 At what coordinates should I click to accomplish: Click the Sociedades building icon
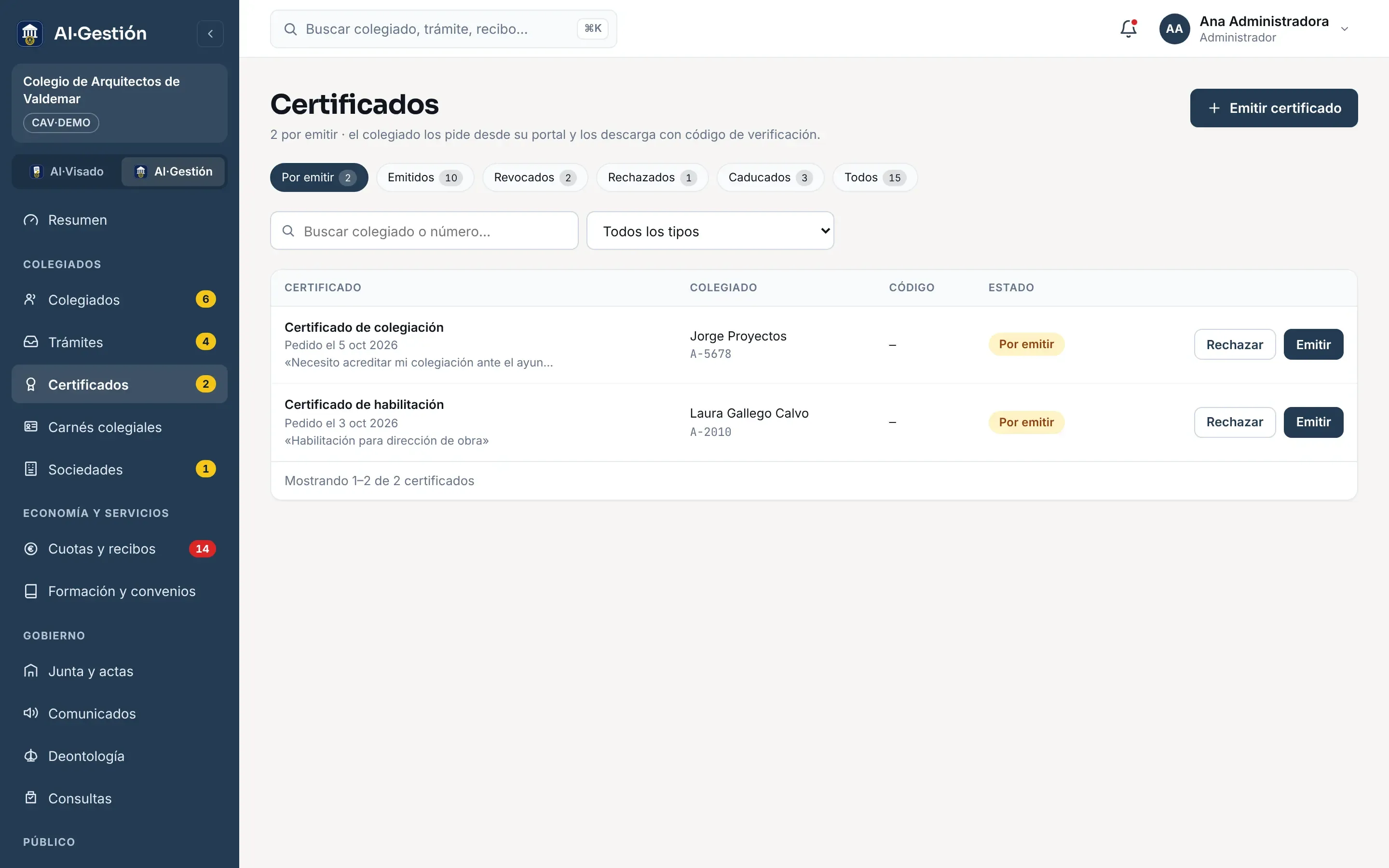coord(31,470)
